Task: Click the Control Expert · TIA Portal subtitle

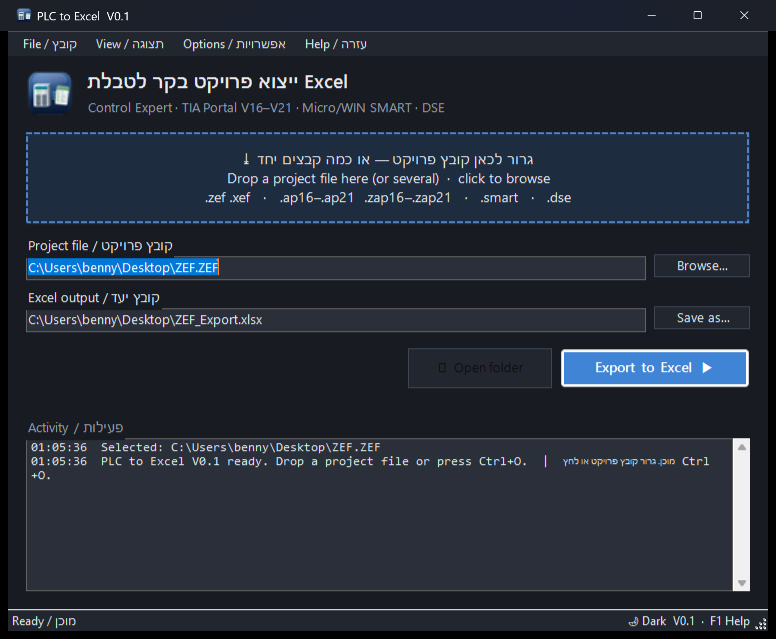Action: [x=266, y=108]
